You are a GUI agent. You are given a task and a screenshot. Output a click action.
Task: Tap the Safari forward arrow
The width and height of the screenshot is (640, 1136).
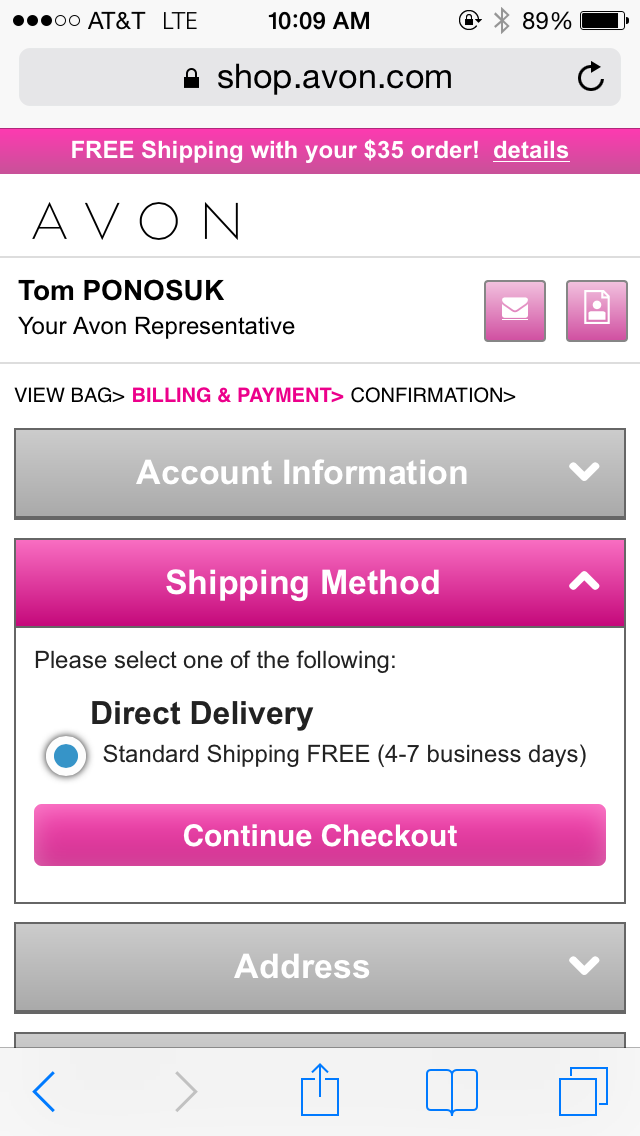point(186,1091)
